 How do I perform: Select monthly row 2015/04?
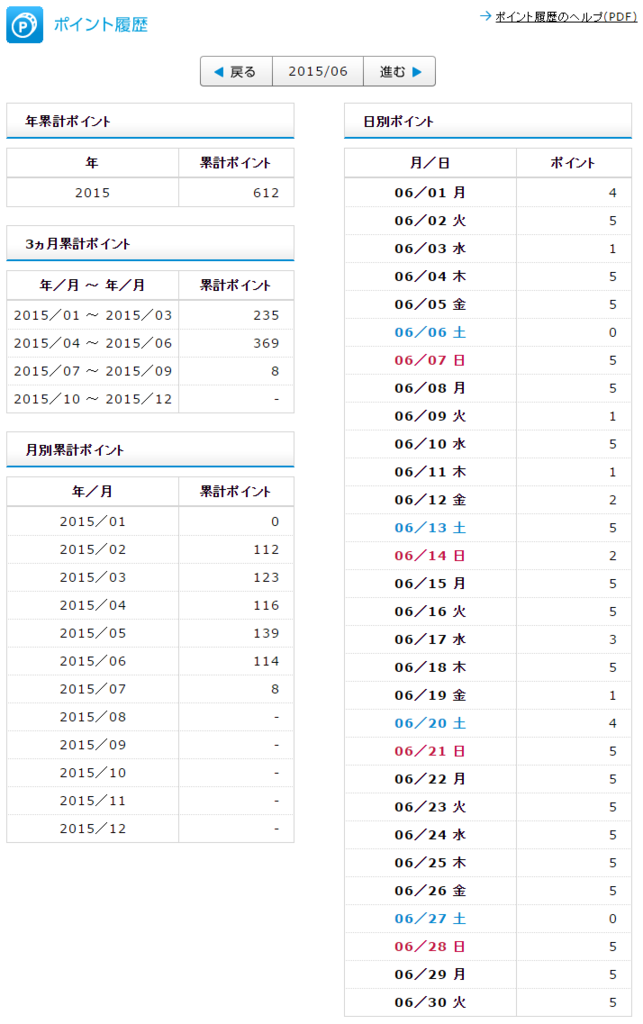point(150,605)
